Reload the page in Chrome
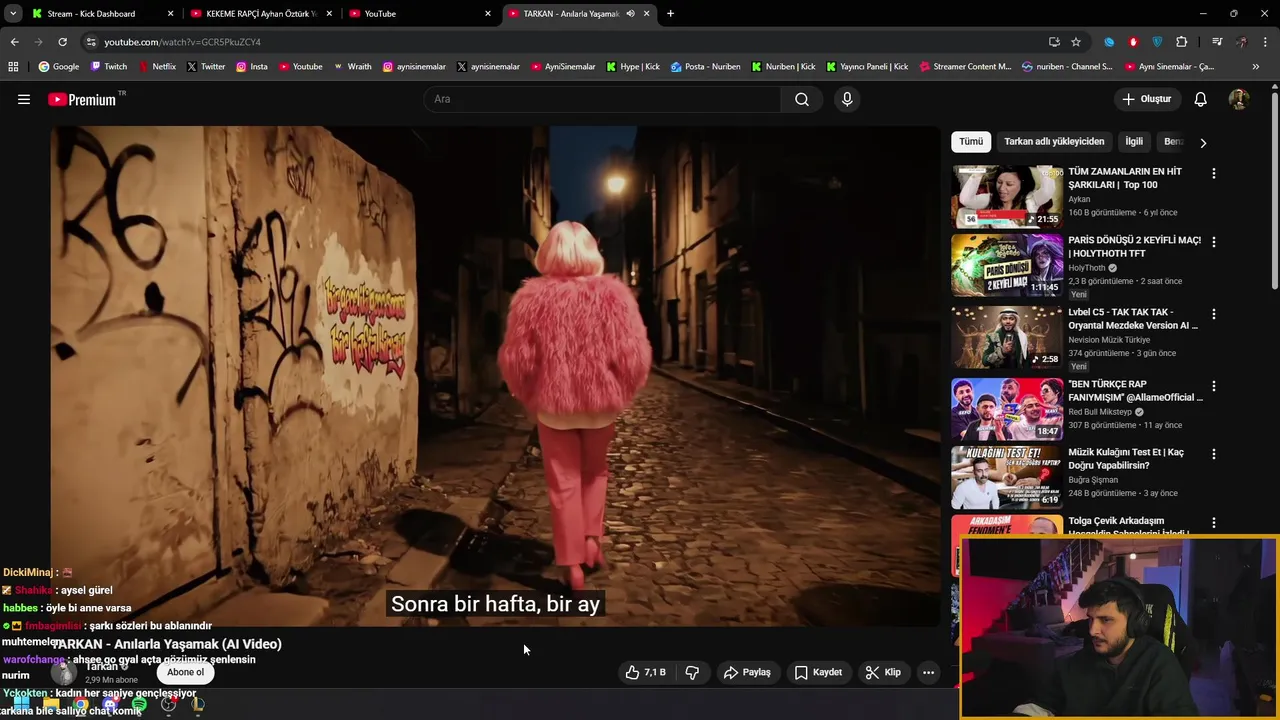This screenshot has height=720, width=1280. [62, 42]
